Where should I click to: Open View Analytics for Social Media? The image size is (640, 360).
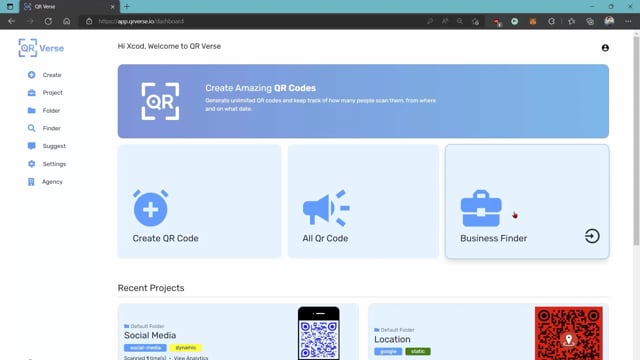191,358
